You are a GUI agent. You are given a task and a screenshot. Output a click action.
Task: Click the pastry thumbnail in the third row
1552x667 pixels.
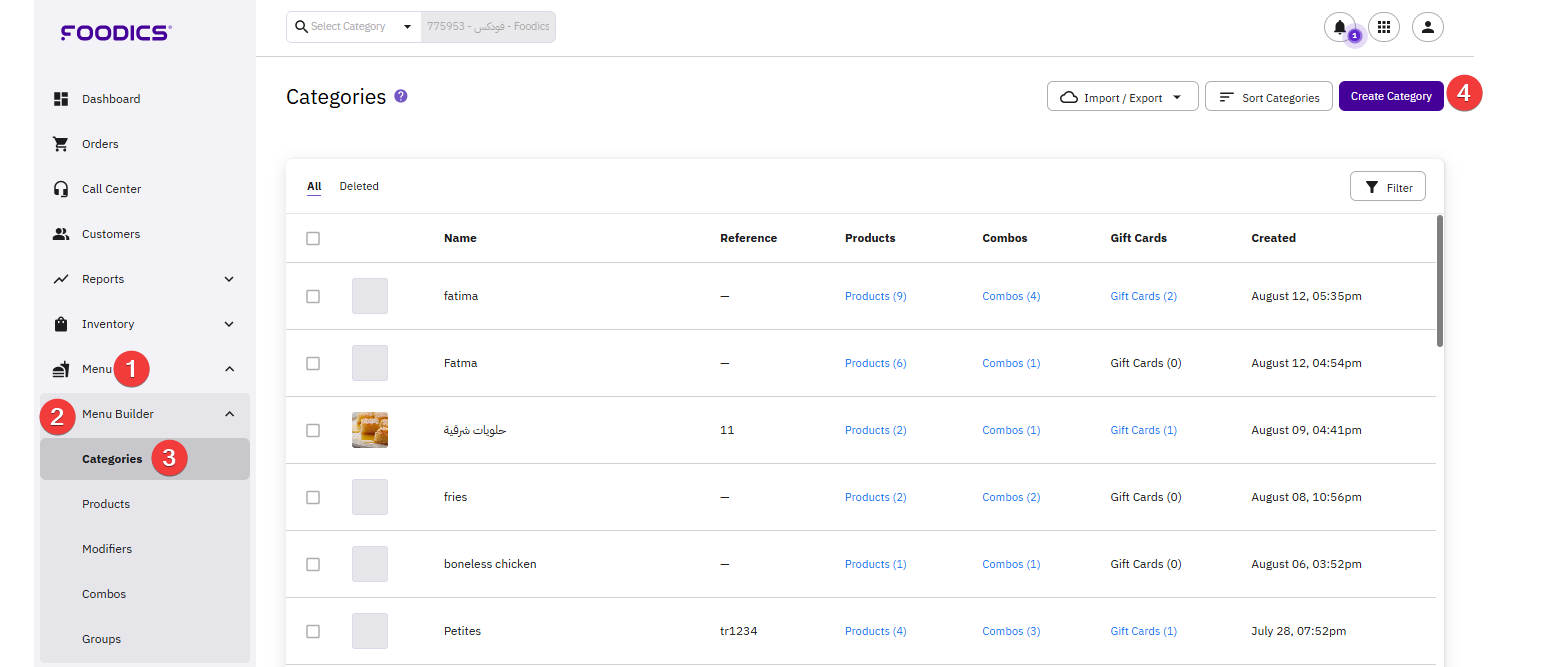click(370, 430)
